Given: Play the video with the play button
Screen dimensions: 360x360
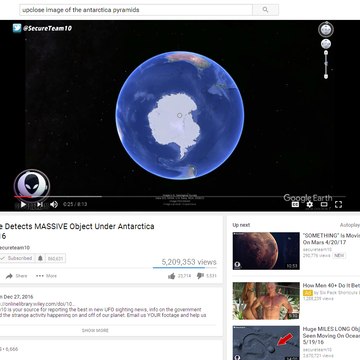Looking at the screenshot, I should coord(23,204).
